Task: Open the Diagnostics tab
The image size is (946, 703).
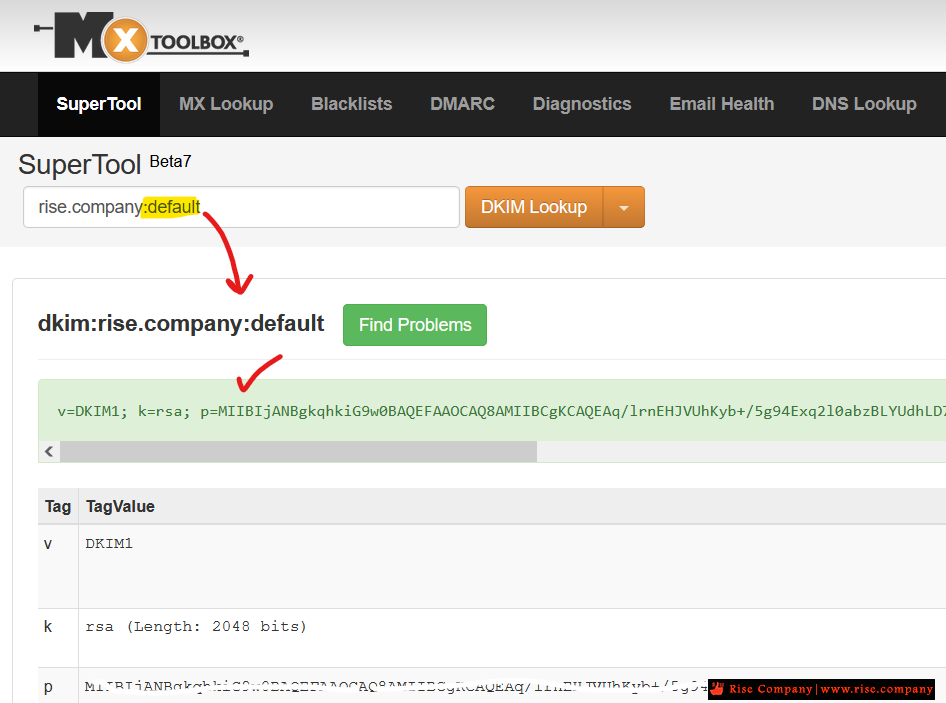Action: point(582,104)
